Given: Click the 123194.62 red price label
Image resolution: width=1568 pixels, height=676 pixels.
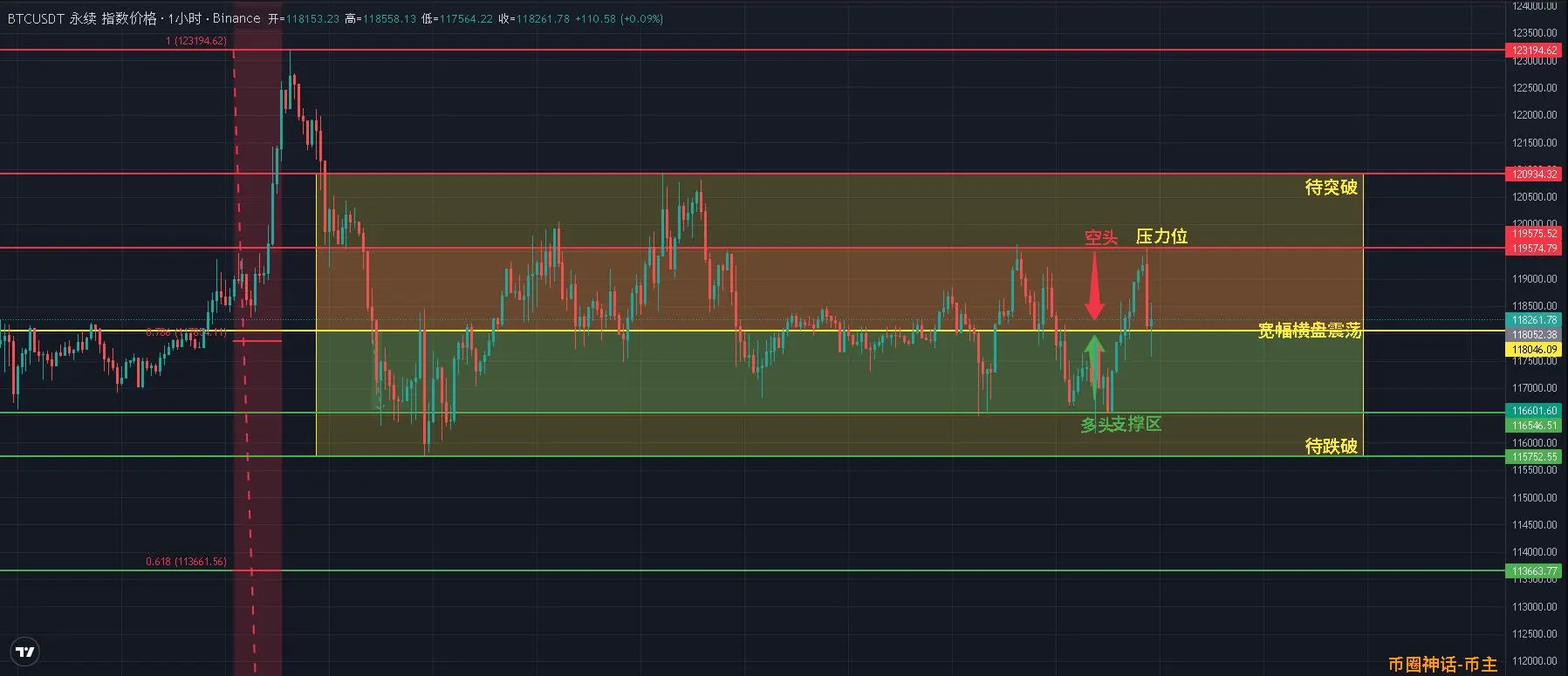Looking at the screenshot, I should point(1535,51).
